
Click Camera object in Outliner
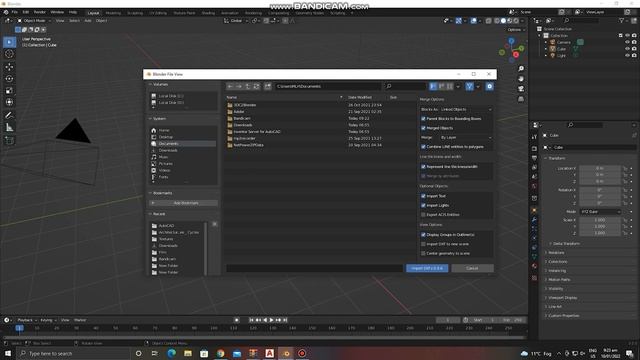[564, 42]
